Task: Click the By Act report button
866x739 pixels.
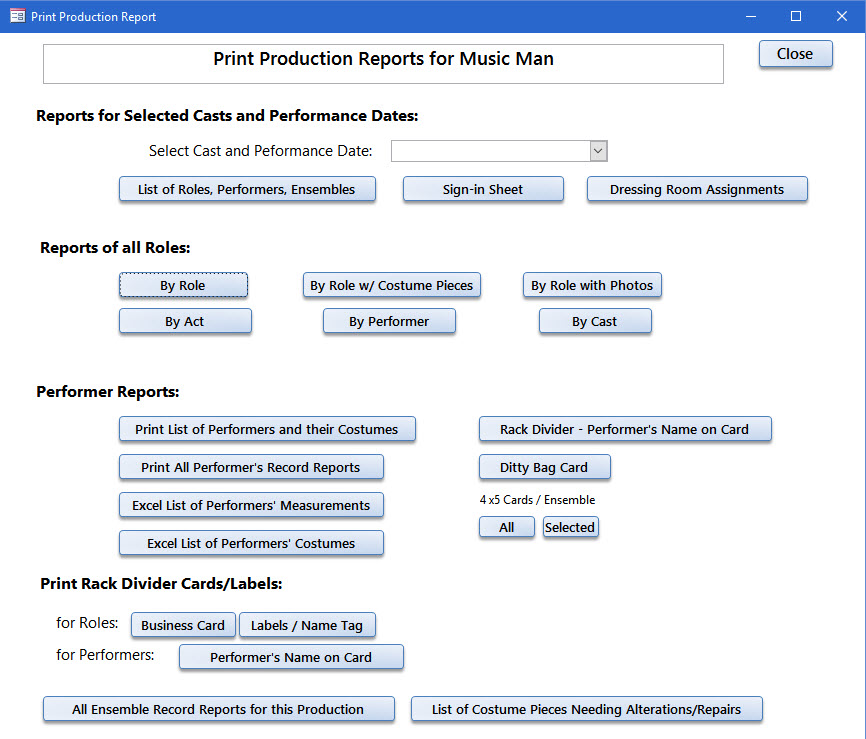Action: [185, 321]
